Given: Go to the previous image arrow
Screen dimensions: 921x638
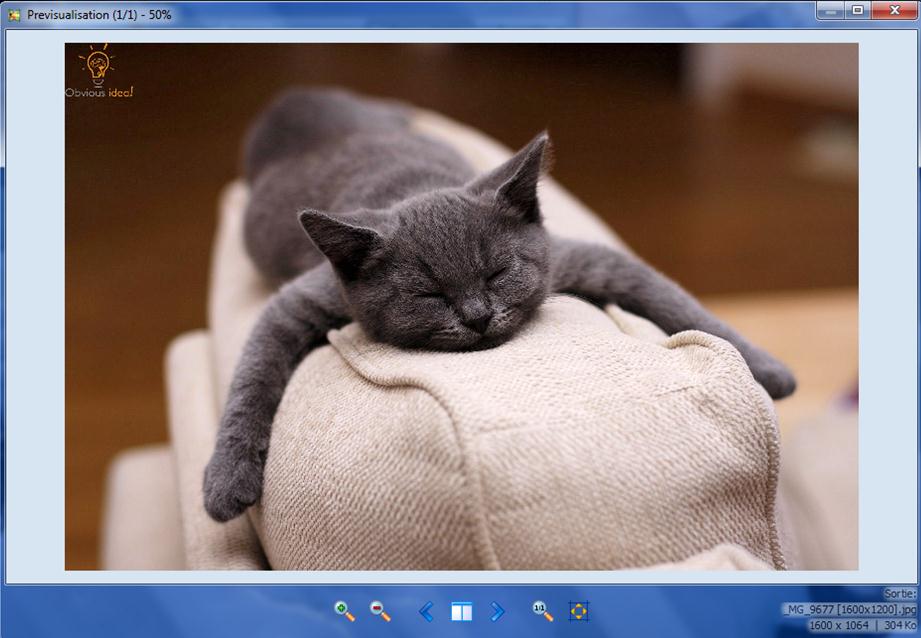Looking at the screenshot, I should [426, 611].
